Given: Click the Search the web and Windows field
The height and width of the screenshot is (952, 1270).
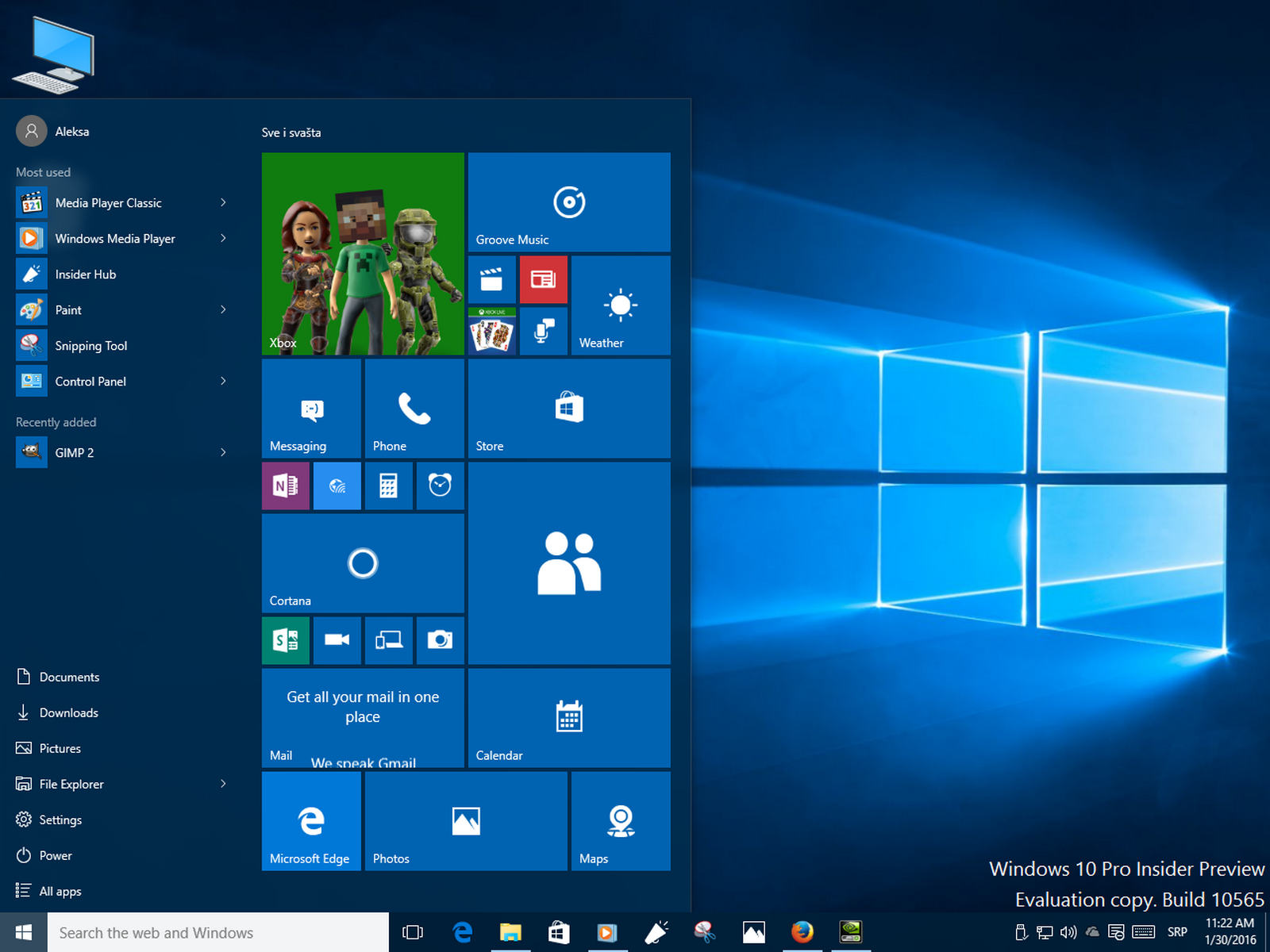Looking at the screenshot, I should 214,932.
